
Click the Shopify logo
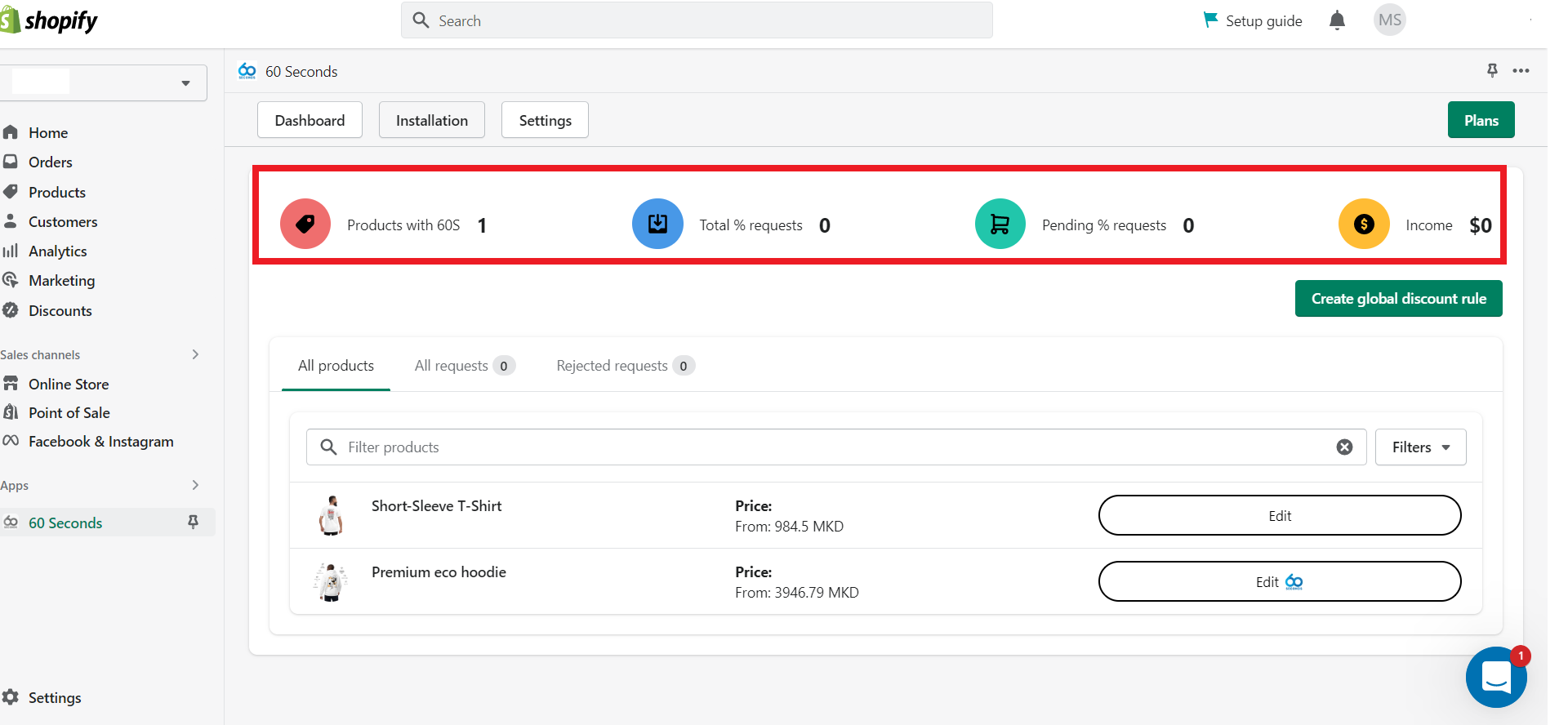click(x=49, y=20)
